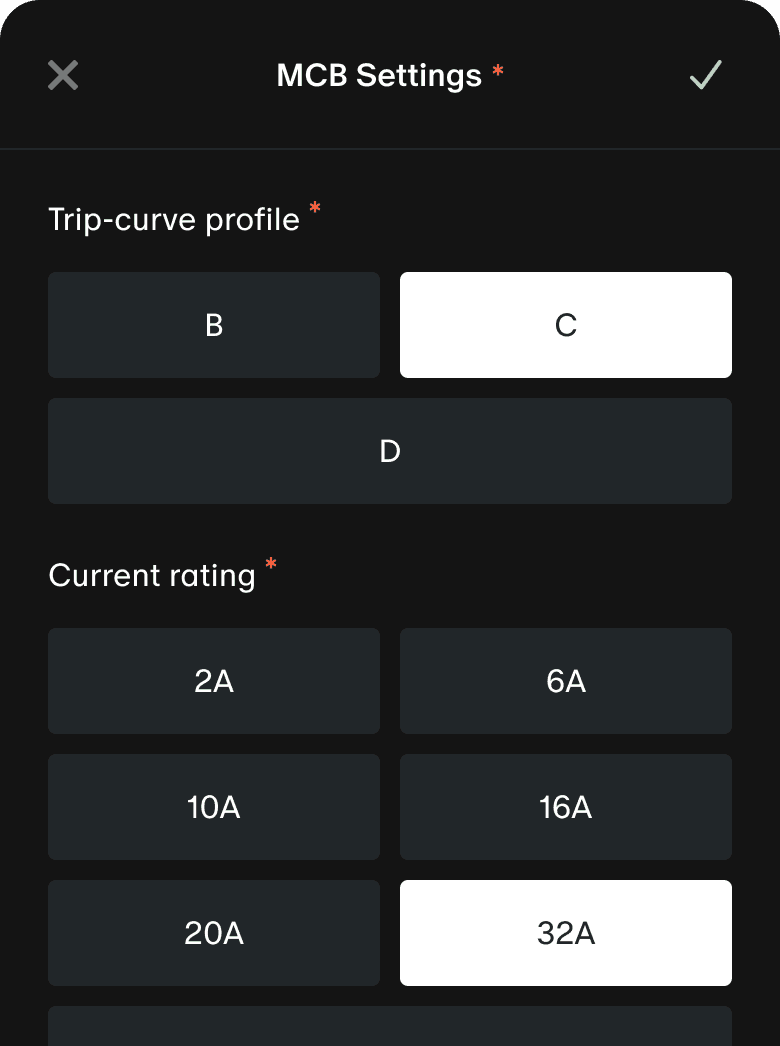Choose the 10A rating option
This screenshot has height=1046, width=780.
point(214,807)
